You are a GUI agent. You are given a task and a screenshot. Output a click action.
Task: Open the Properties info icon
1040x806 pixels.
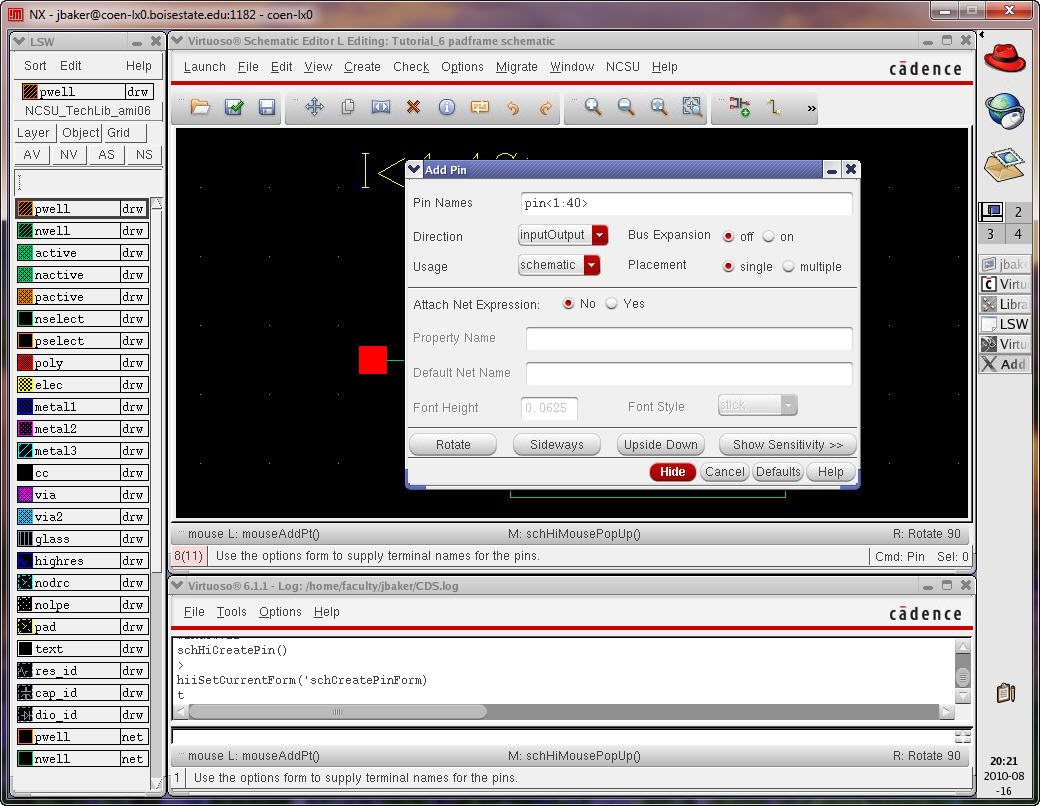[447, 107]
